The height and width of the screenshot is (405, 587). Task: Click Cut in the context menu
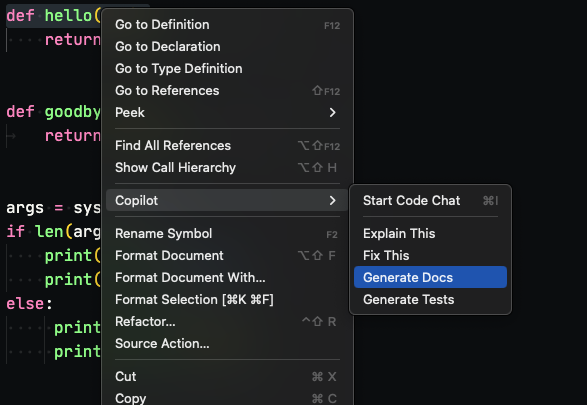tap(227, 377)
